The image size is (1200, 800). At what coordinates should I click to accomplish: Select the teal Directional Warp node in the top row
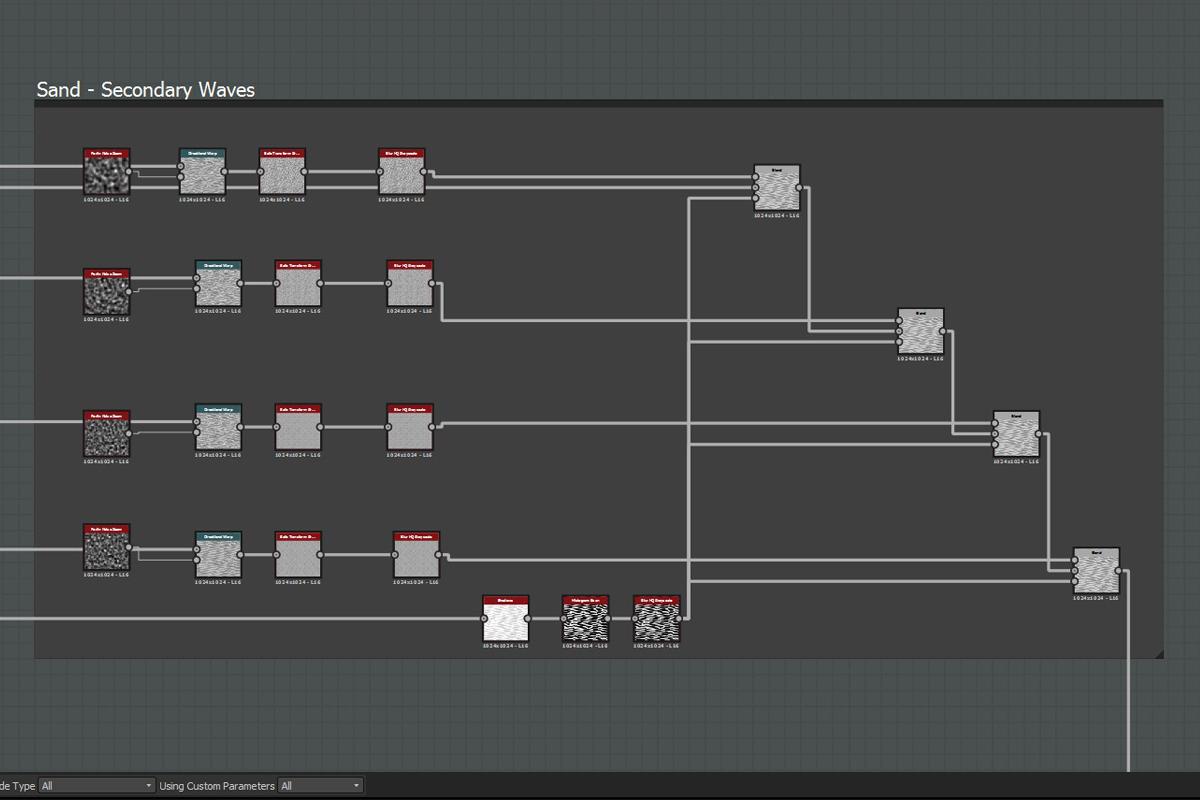coord(203,172)
